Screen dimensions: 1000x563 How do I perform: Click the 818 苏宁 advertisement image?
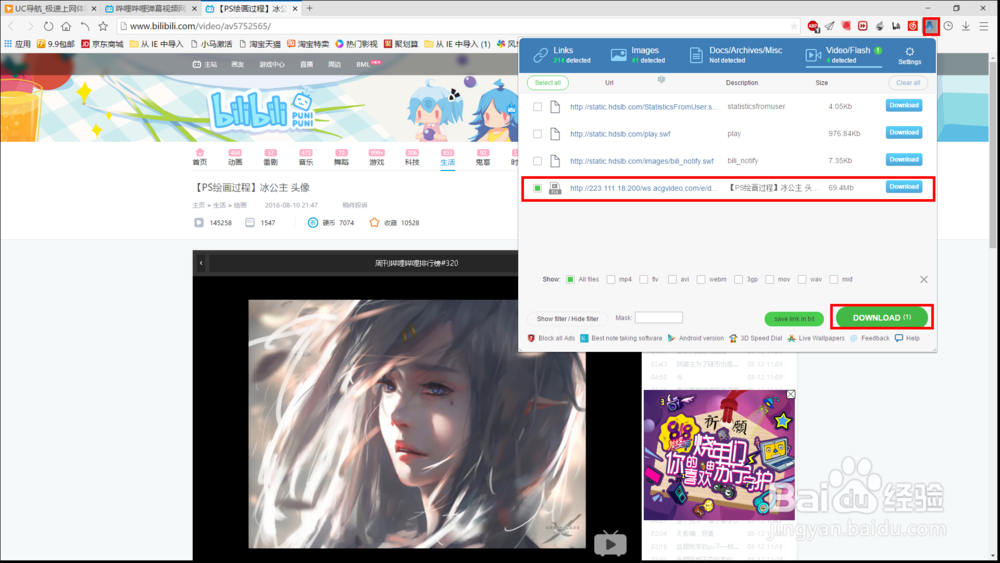pos(719,455)
